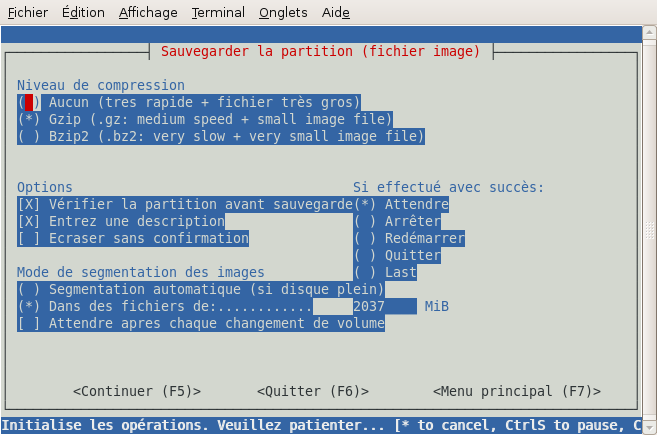Open the Onglets menu
This screenshot has width=657, height=435.
283,13
